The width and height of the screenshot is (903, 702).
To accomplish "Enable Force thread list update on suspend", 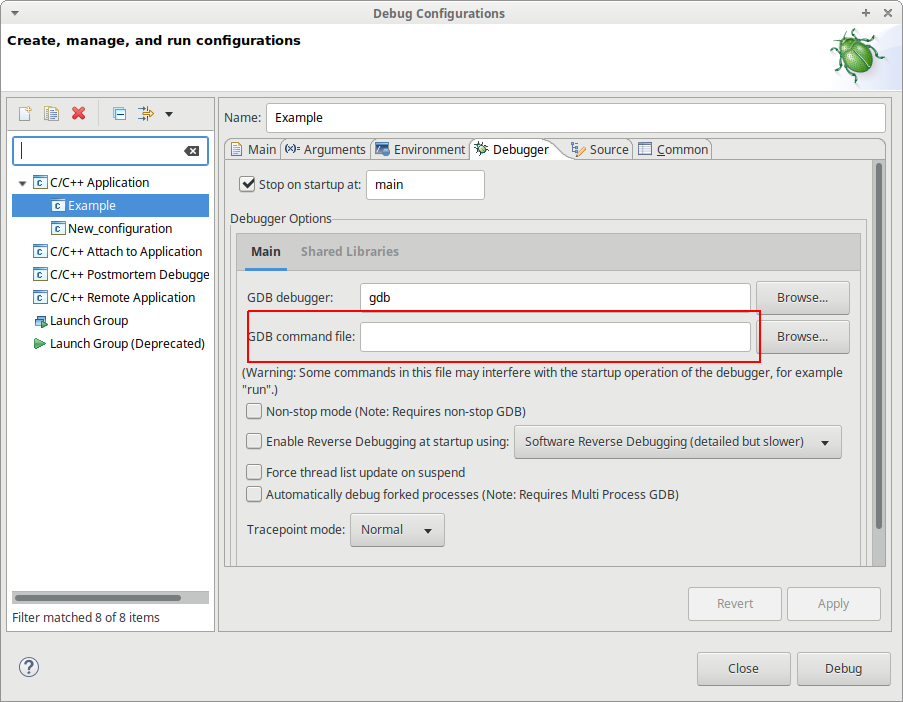I will tap(254, 472).
